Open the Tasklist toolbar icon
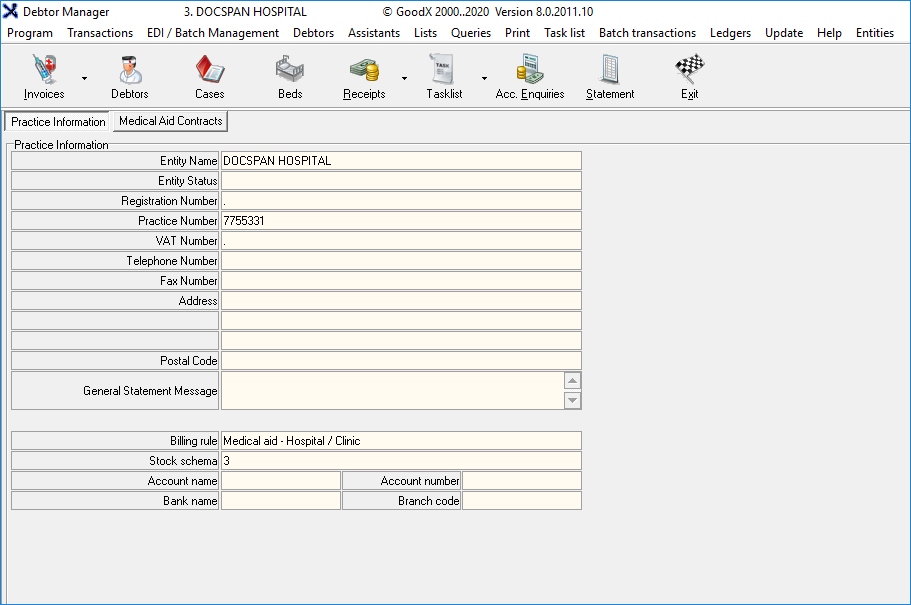This screenshot has width=911, height=605. point(444,77)
